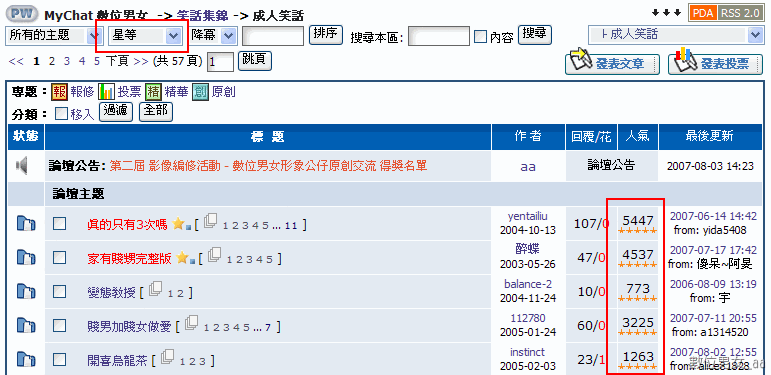Click the 跳頁 jump page button
771x375 pixels.
[255, 60]
